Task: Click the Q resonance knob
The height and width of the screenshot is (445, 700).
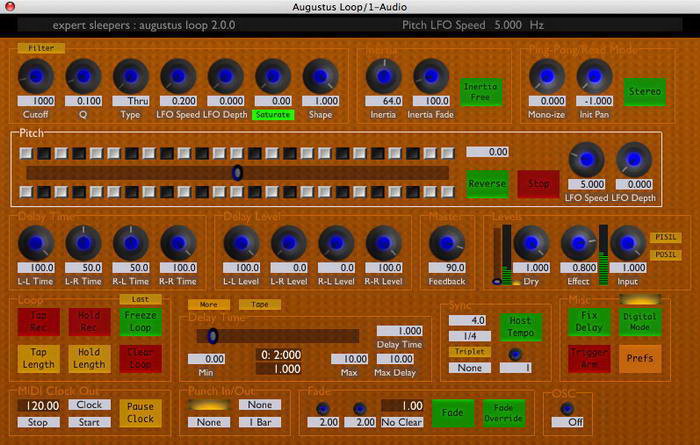Action: point(84,75)
